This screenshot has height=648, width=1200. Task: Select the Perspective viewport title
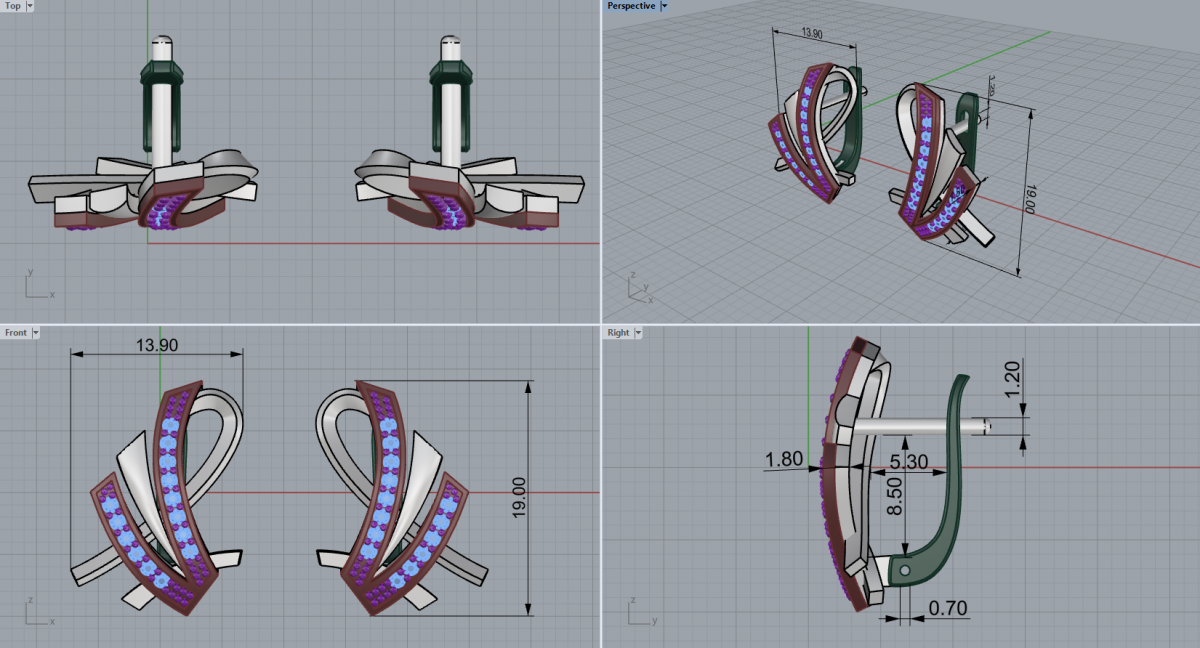click(631, 6)
